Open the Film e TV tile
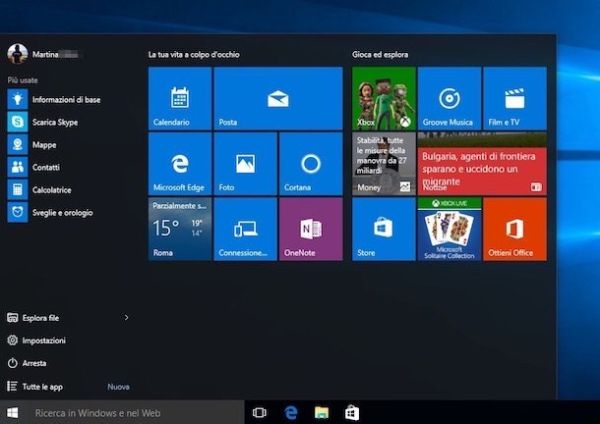This screenshot has height=424, width=600. (x=514, y=98)
